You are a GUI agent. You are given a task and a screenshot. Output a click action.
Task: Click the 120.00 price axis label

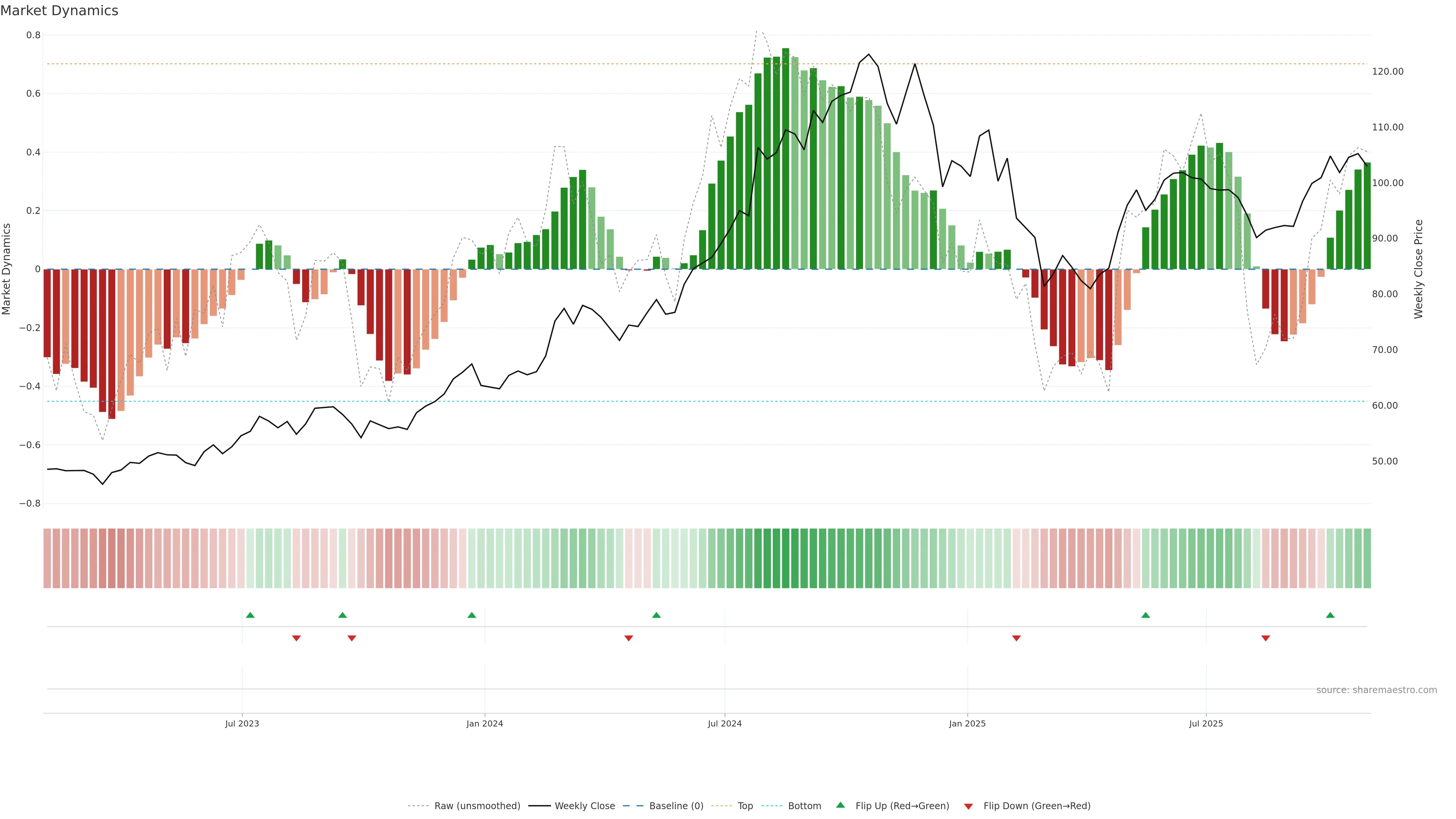coord(1388,72)
